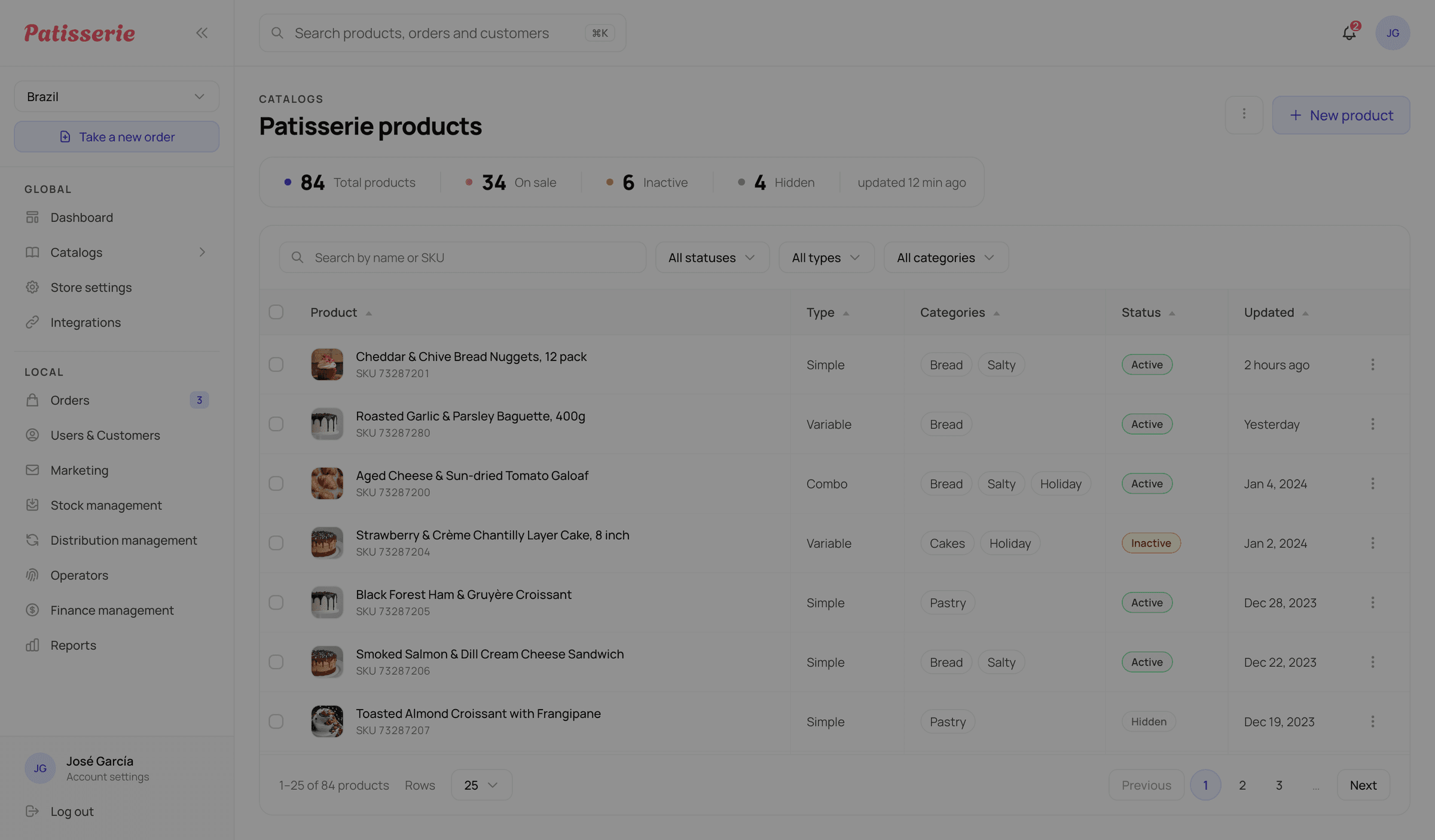Check the Cheddar & Chive Bread Nuggets row
Screen dimensions: 1435x840
276,365
